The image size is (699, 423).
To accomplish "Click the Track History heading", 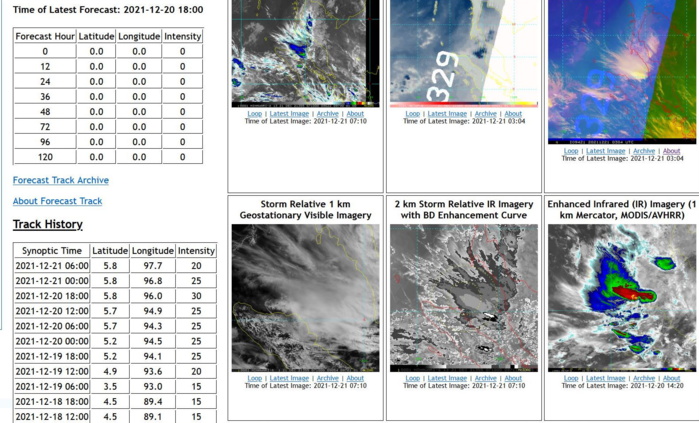I will pos(48,225).
